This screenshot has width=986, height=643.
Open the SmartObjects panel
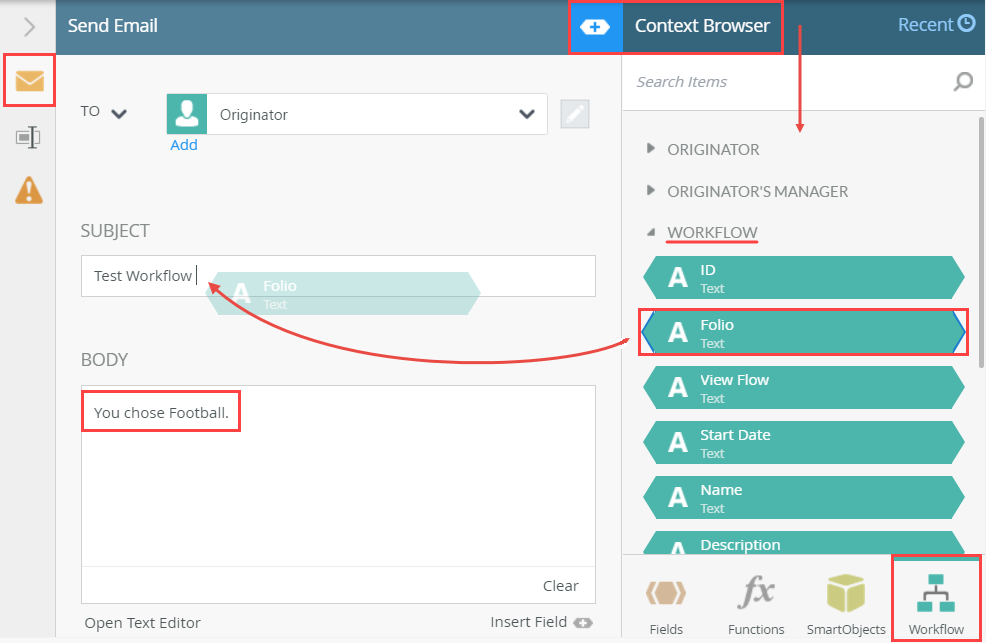tap(845, 599)
